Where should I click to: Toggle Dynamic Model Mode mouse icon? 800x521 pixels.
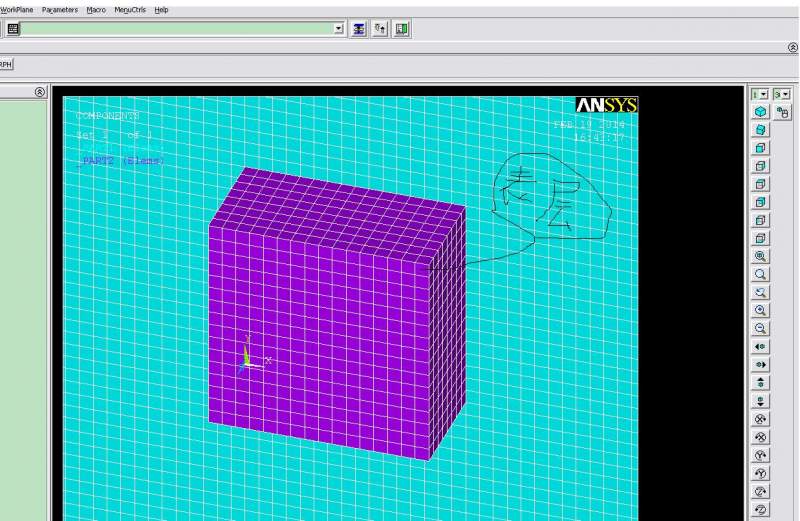pyautogui.click(x=782, y=112)
